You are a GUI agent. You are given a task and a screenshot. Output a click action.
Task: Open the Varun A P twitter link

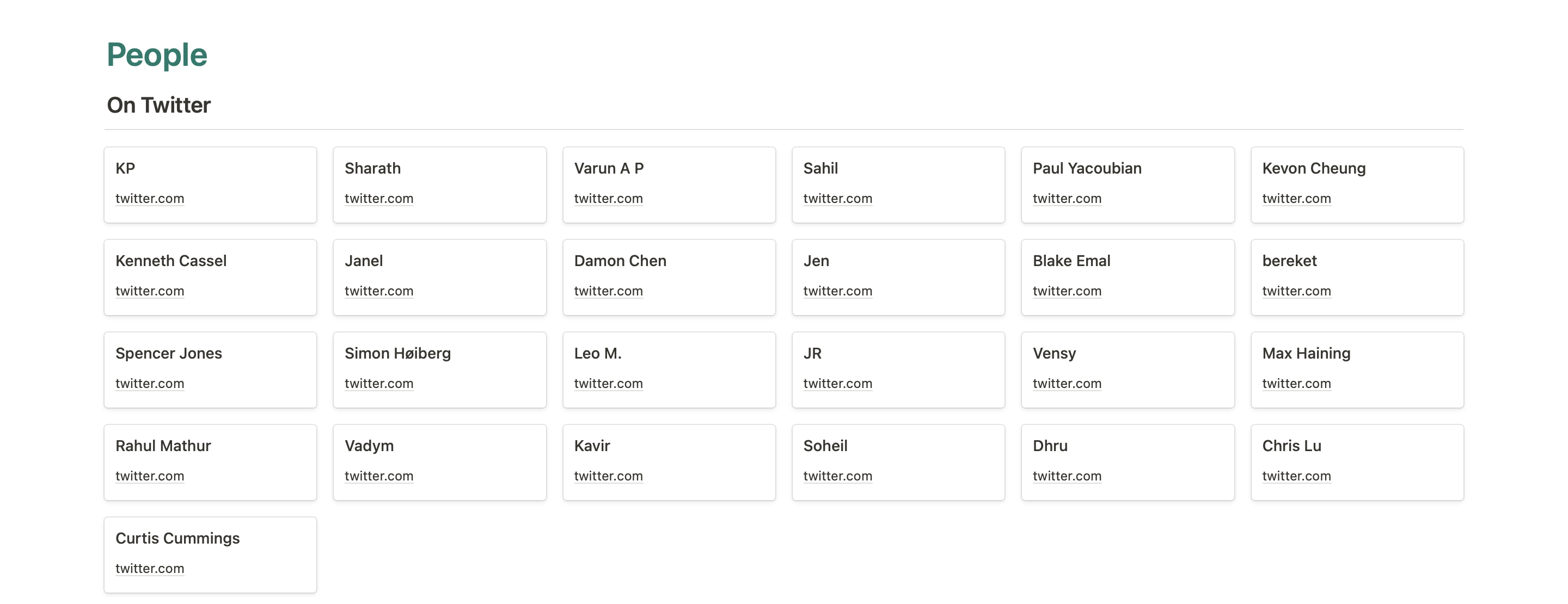608,198
